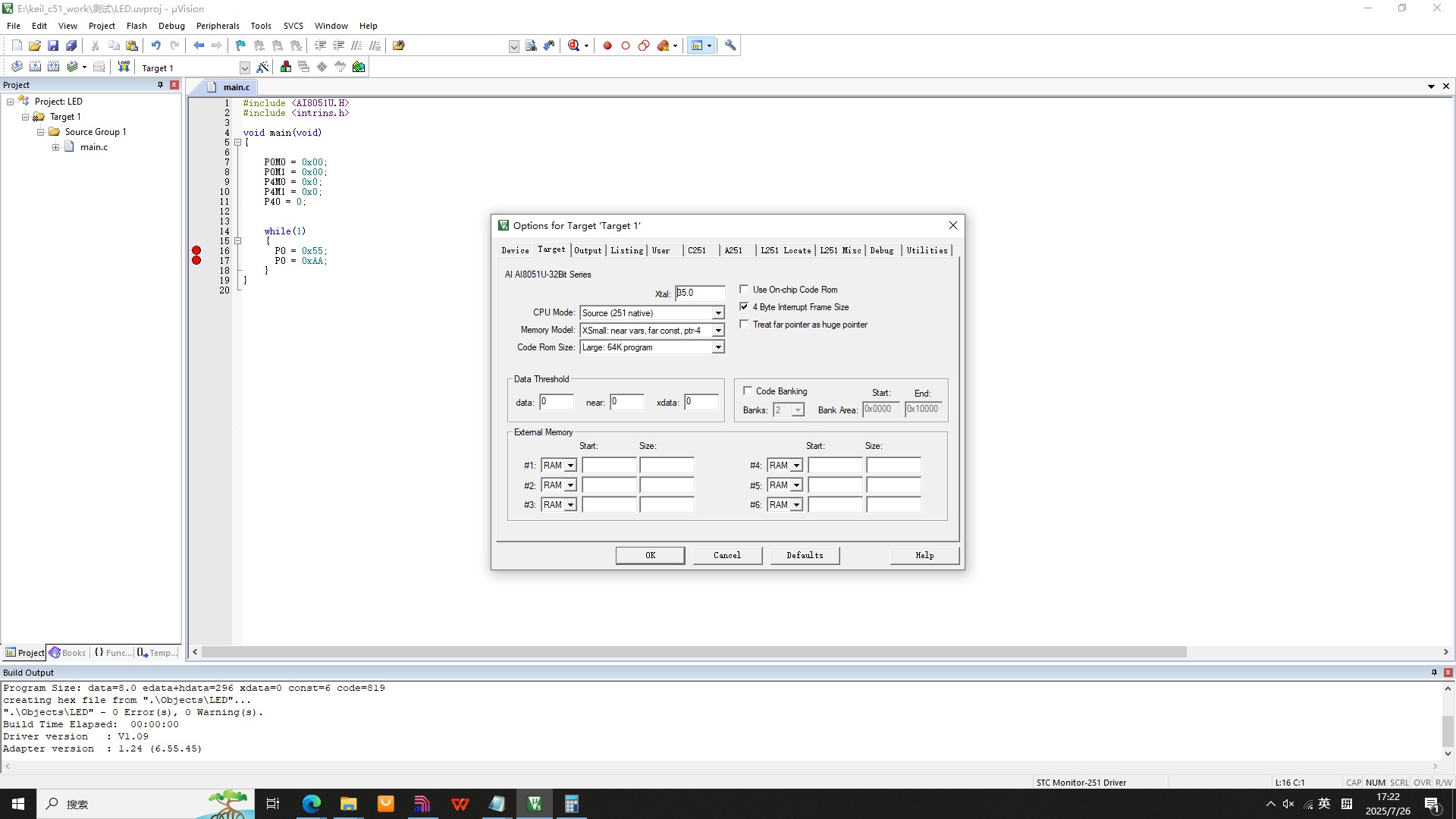Click the Help button in the dialog
Viewport: 1456px width, 819px height.
[924, 555]
